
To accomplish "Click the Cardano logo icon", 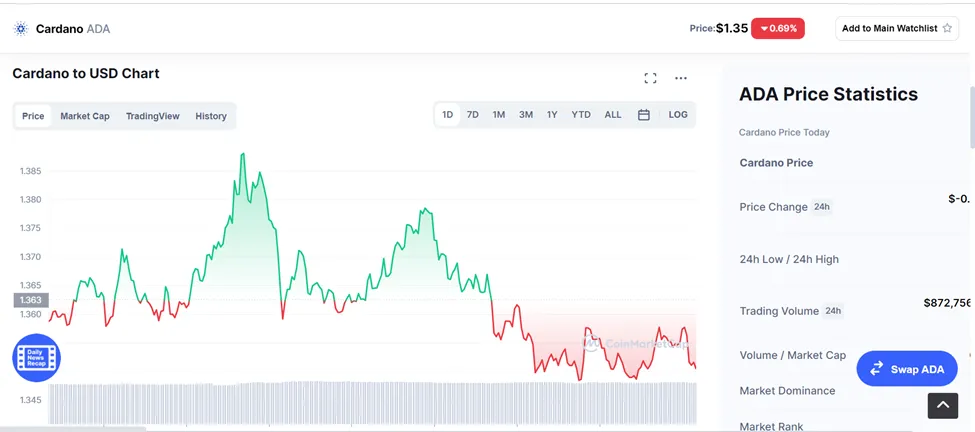I will pyautogui.click(x=21, y=29).
